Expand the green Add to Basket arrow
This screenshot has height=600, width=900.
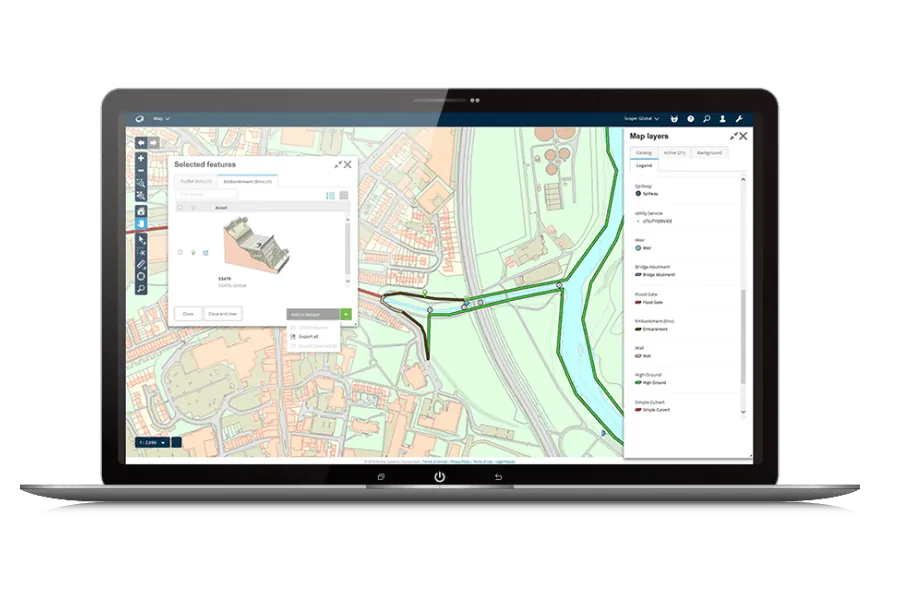coord(345,314)
